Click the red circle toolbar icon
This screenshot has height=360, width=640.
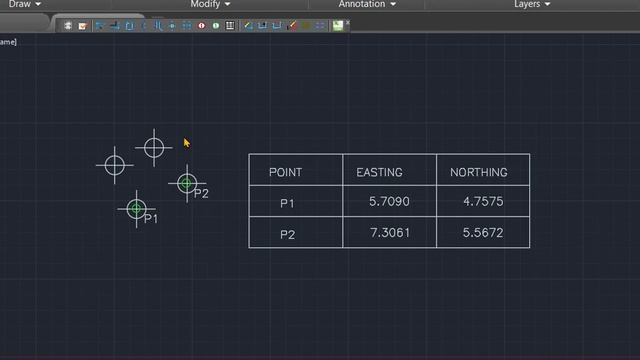pyautogui.click(x=201, y=26)
